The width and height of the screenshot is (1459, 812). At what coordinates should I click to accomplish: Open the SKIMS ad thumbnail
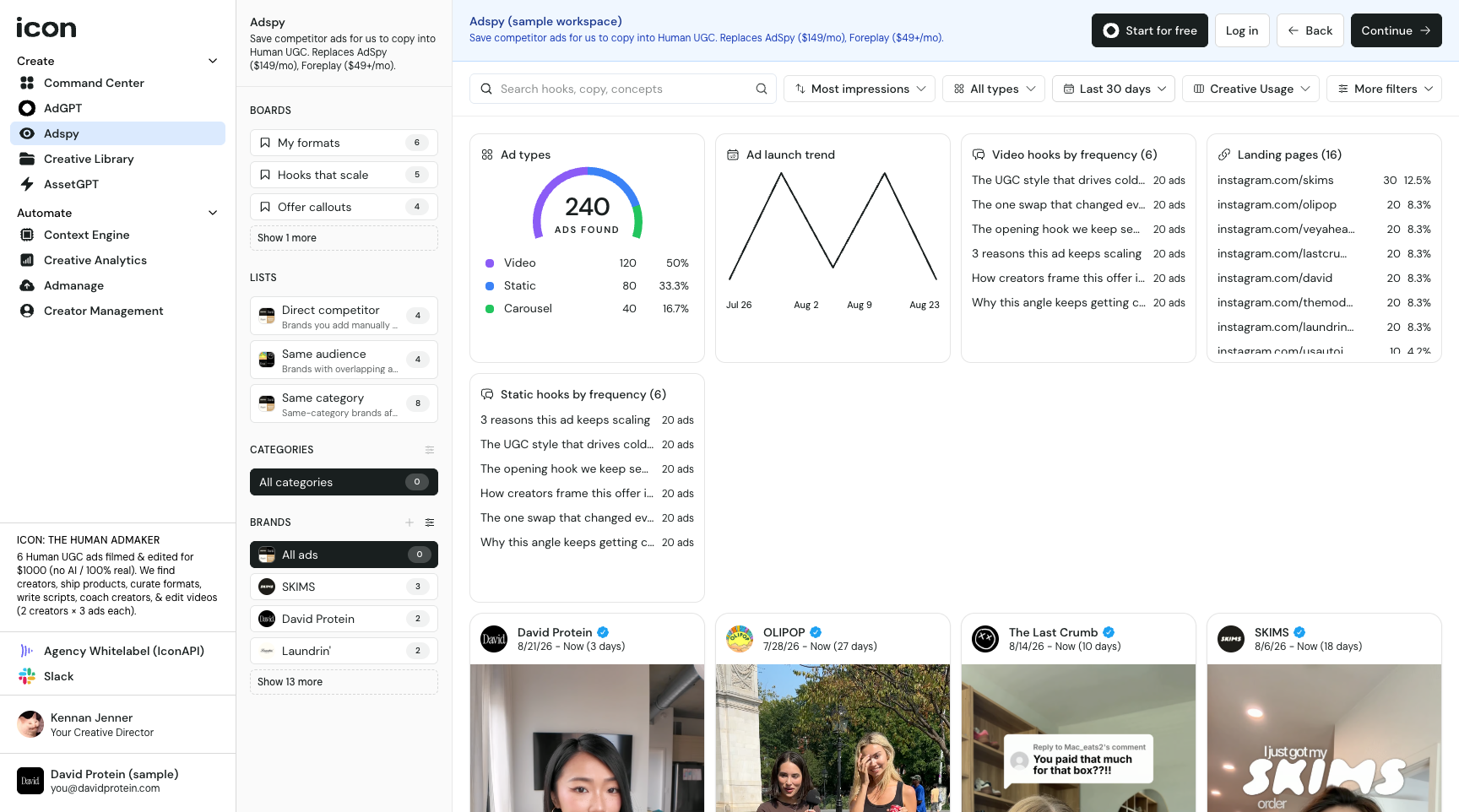click(1324, 738)
